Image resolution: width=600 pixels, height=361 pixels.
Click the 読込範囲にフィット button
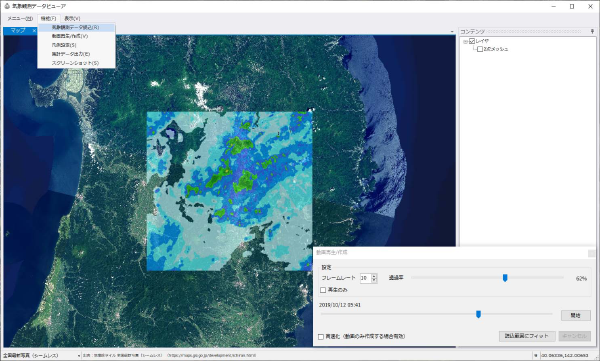click(x=527, y=336)
